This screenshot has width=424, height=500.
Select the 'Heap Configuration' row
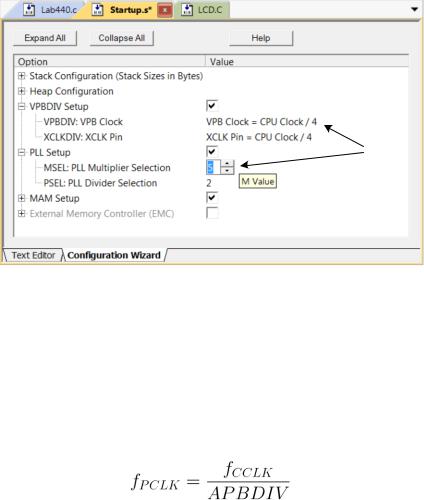click(72, 91)
